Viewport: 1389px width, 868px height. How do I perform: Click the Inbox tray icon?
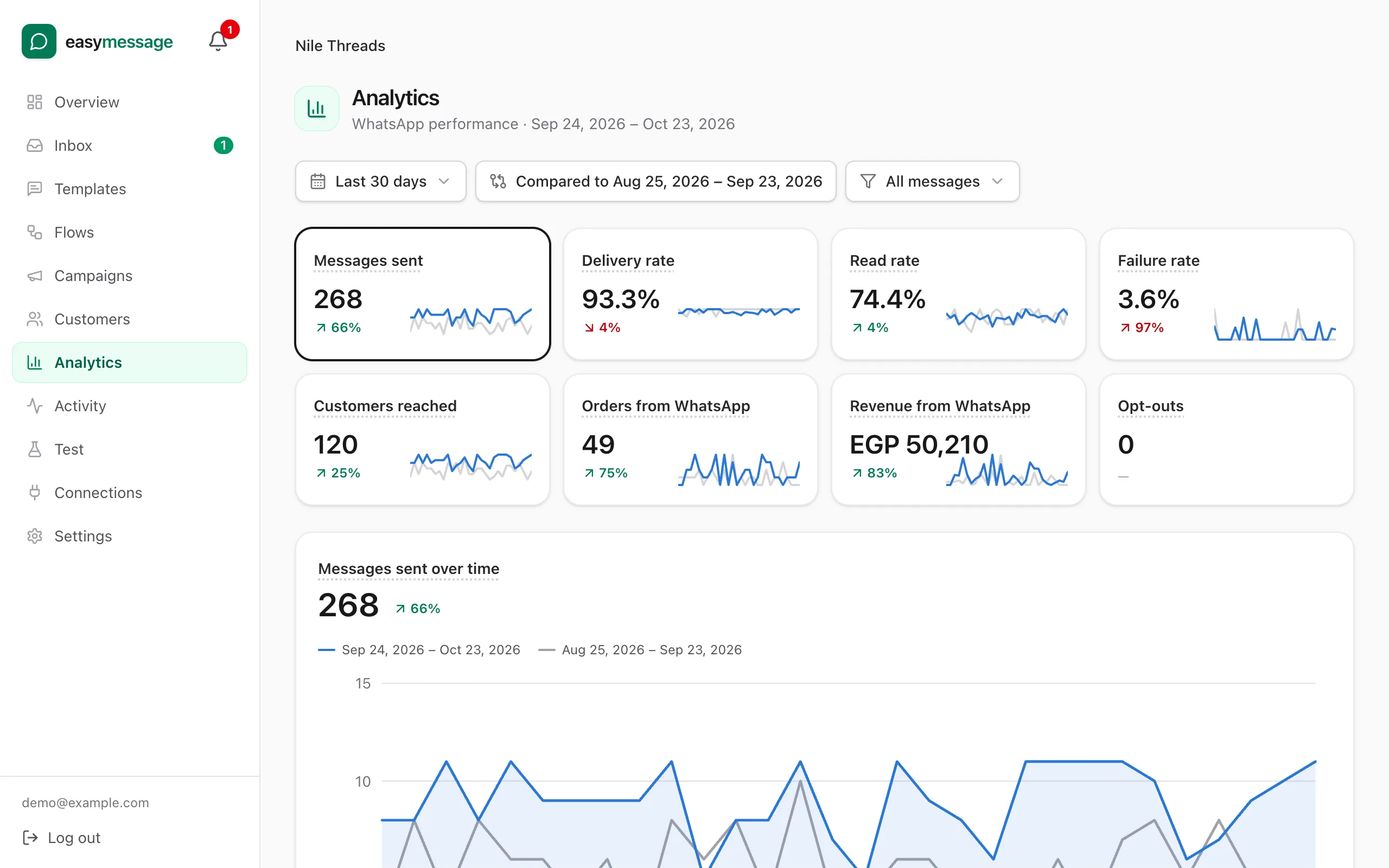coord(35,146)
